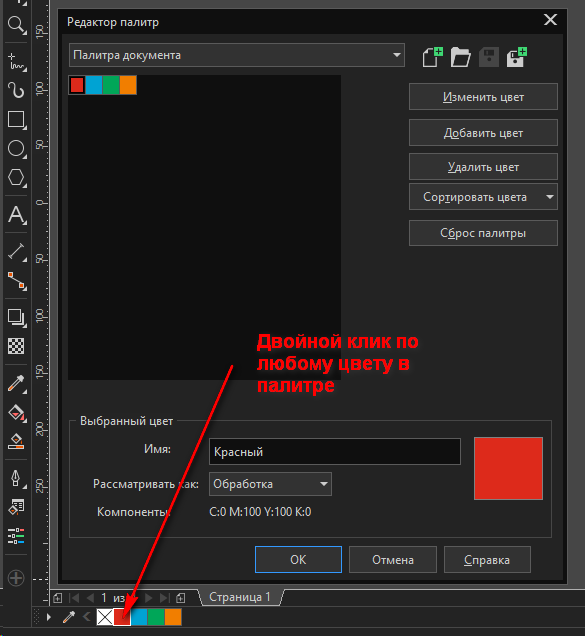Click the large red selected color preview
Image resolution: width=585 pixels, height=636 pixels.
pyautogui.click(x=508, y=468)
